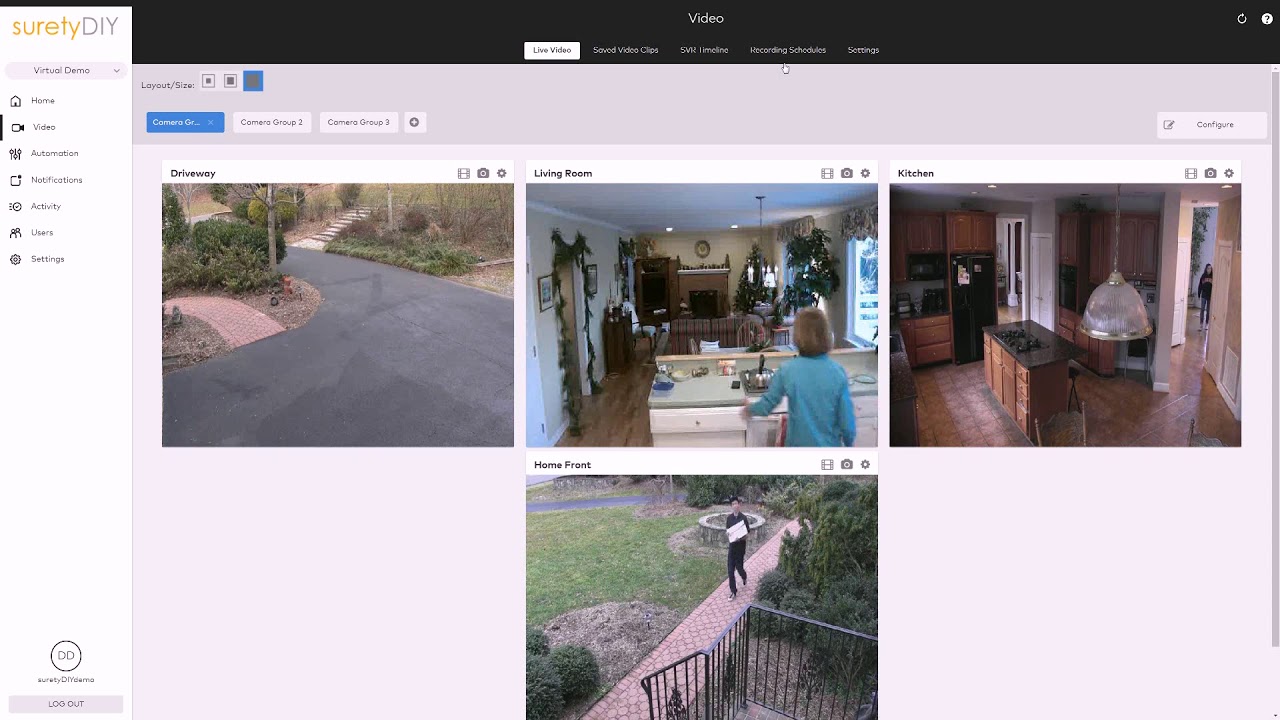Select the medium layout size option

[x=230, y=81]
